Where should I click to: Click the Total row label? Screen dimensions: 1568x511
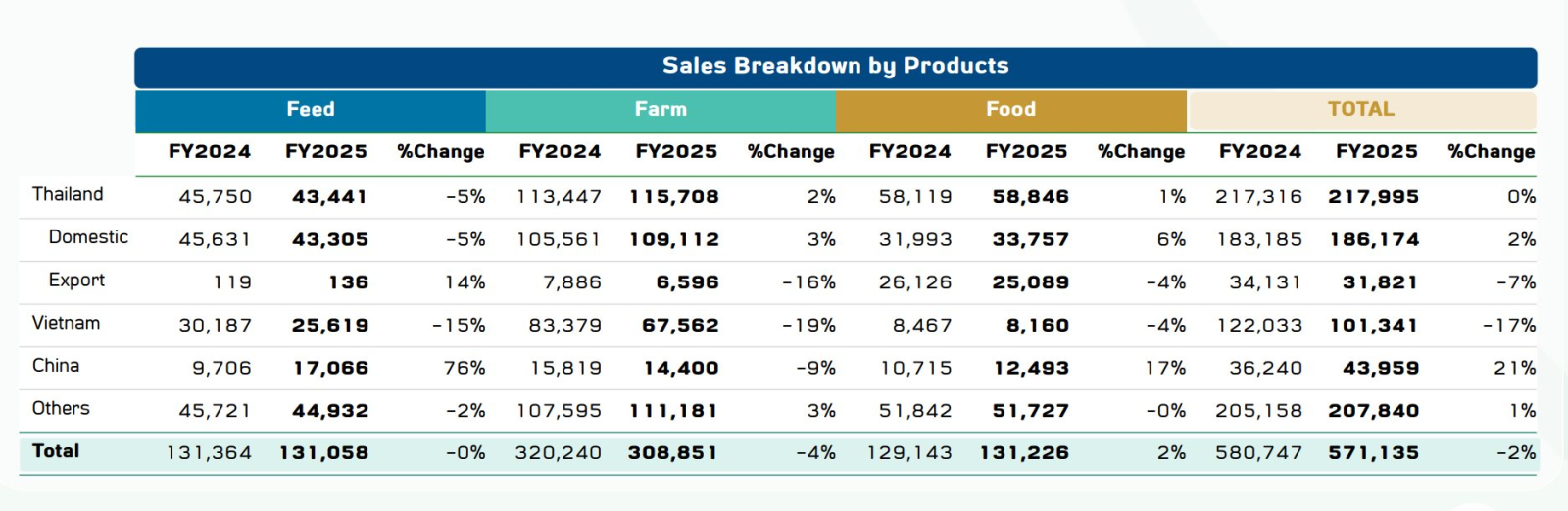56,451
